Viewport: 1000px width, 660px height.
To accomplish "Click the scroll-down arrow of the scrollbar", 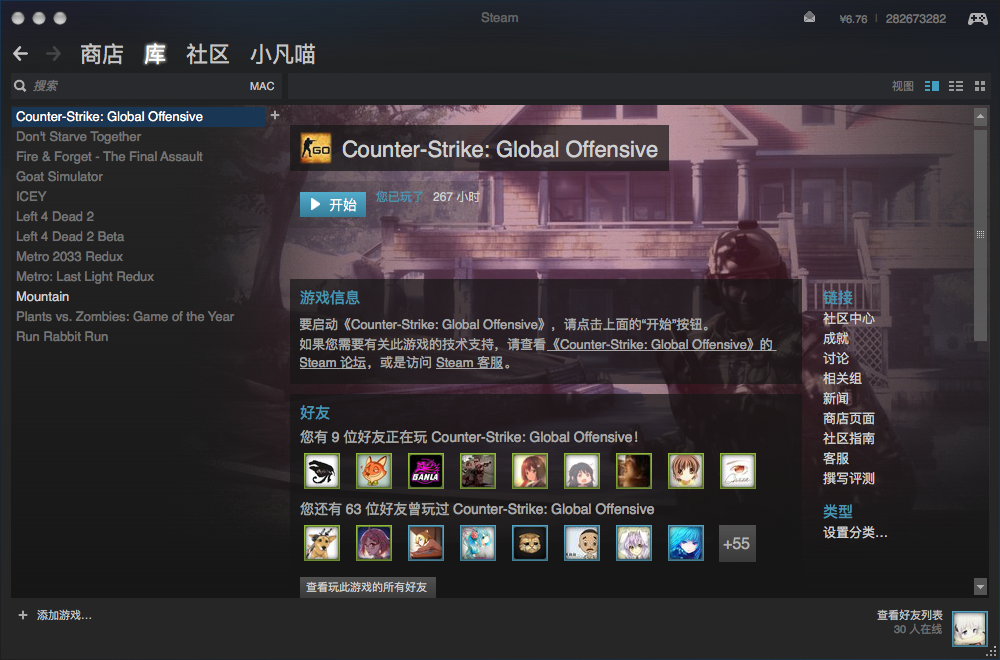I will pos(980,585).
